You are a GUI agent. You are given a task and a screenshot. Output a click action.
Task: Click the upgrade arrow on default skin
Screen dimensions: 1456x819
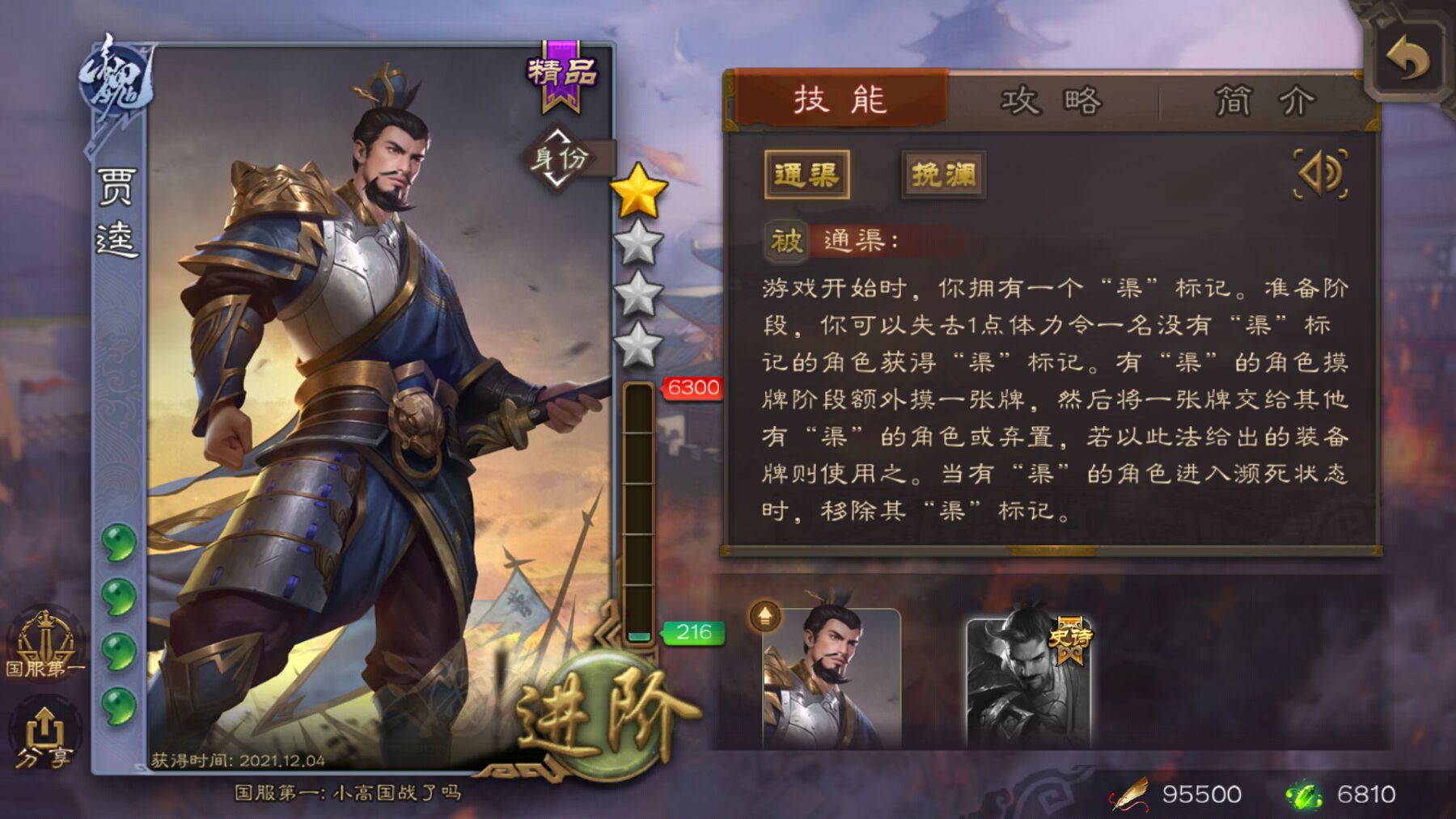(765, 617)
